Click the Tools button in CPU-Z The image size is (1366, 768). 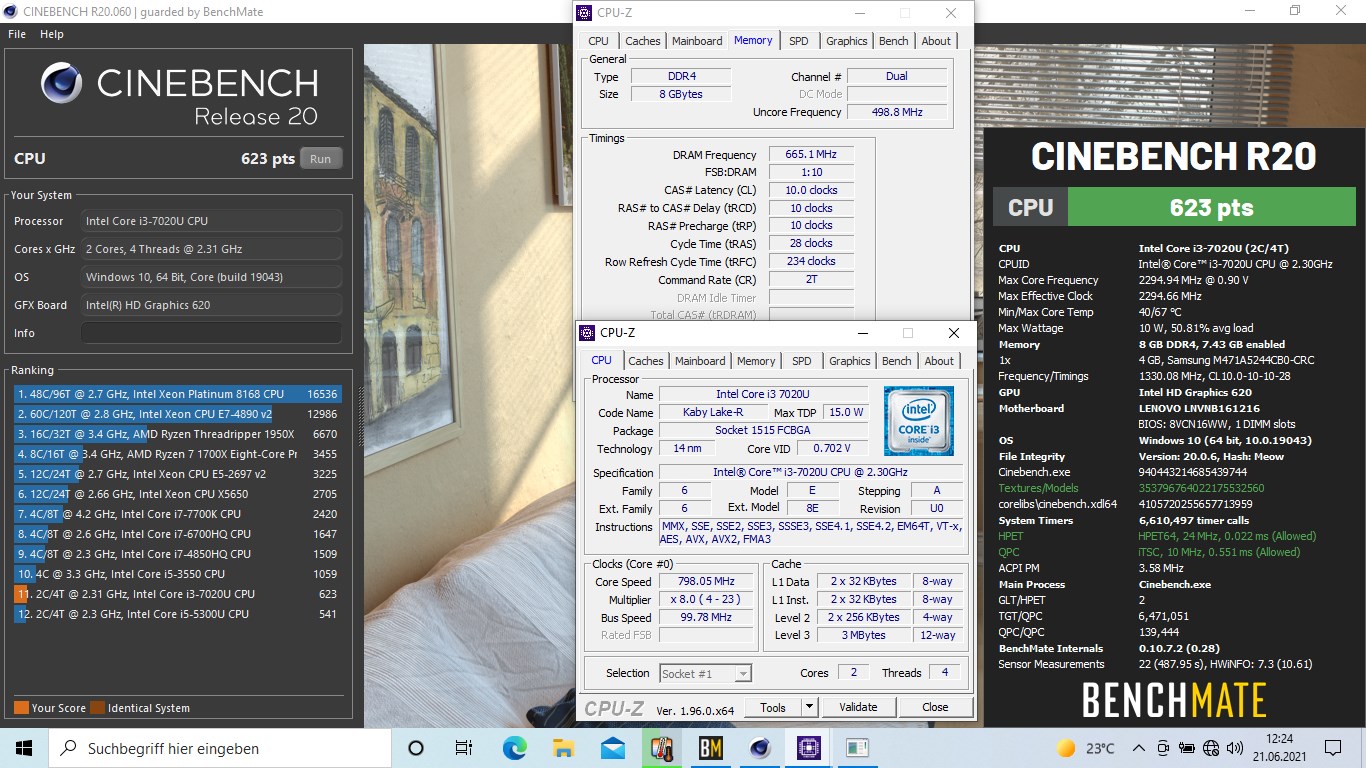[x=773, y=707]
